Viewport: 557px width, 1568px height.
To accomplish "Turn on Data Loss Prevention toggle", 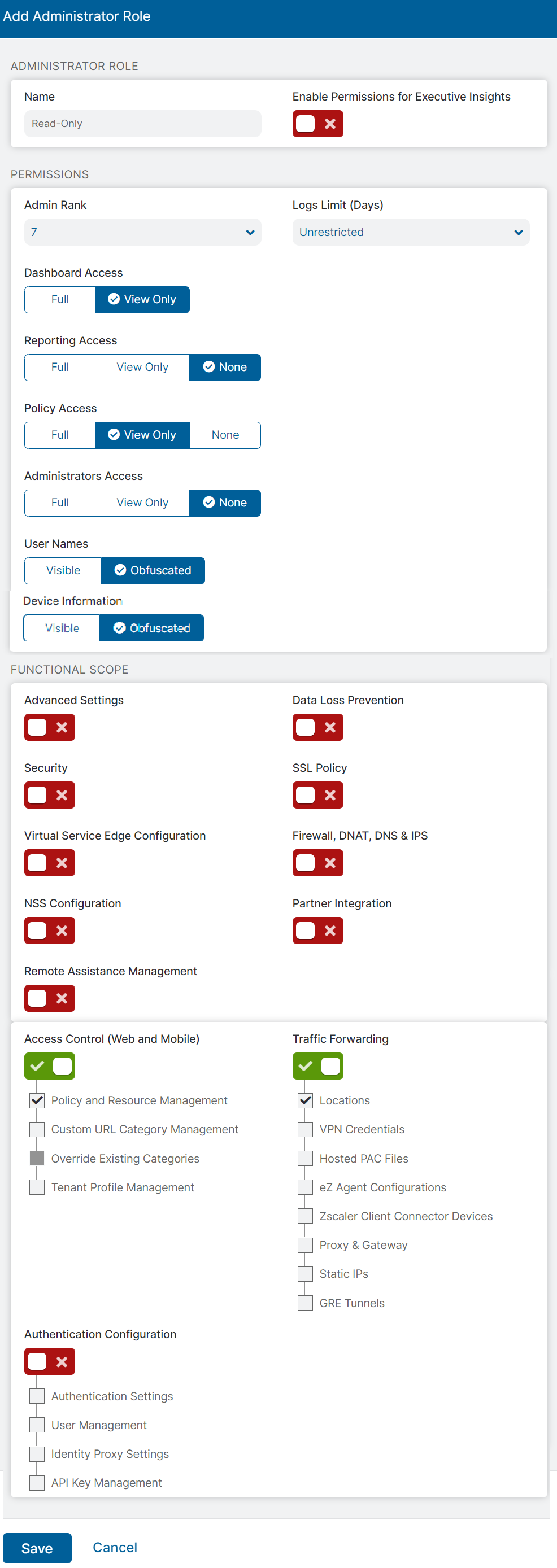I will (317, 727).
